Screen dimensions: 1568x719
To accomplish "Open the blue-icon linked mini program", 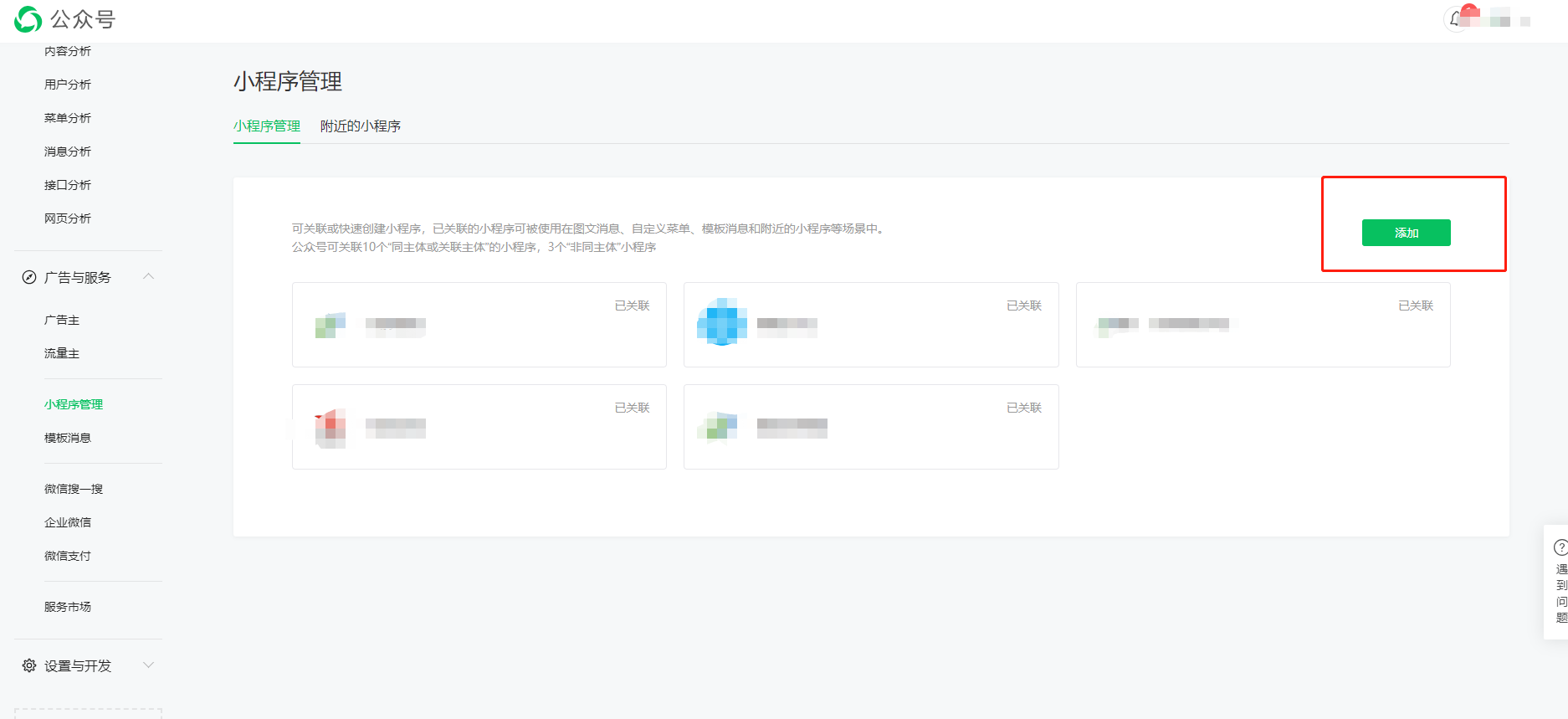I will point(870,325).
